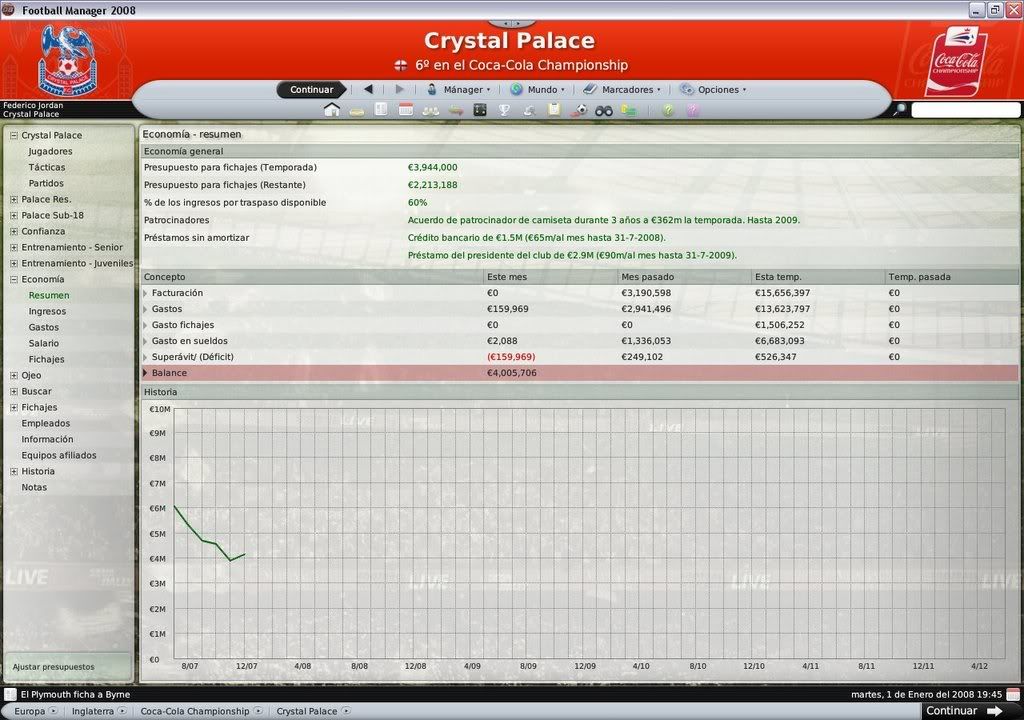Image resolution: width=1024 pixels, height=720 pixels.
Task: Click the green question mark help icon
Action: 667,110
